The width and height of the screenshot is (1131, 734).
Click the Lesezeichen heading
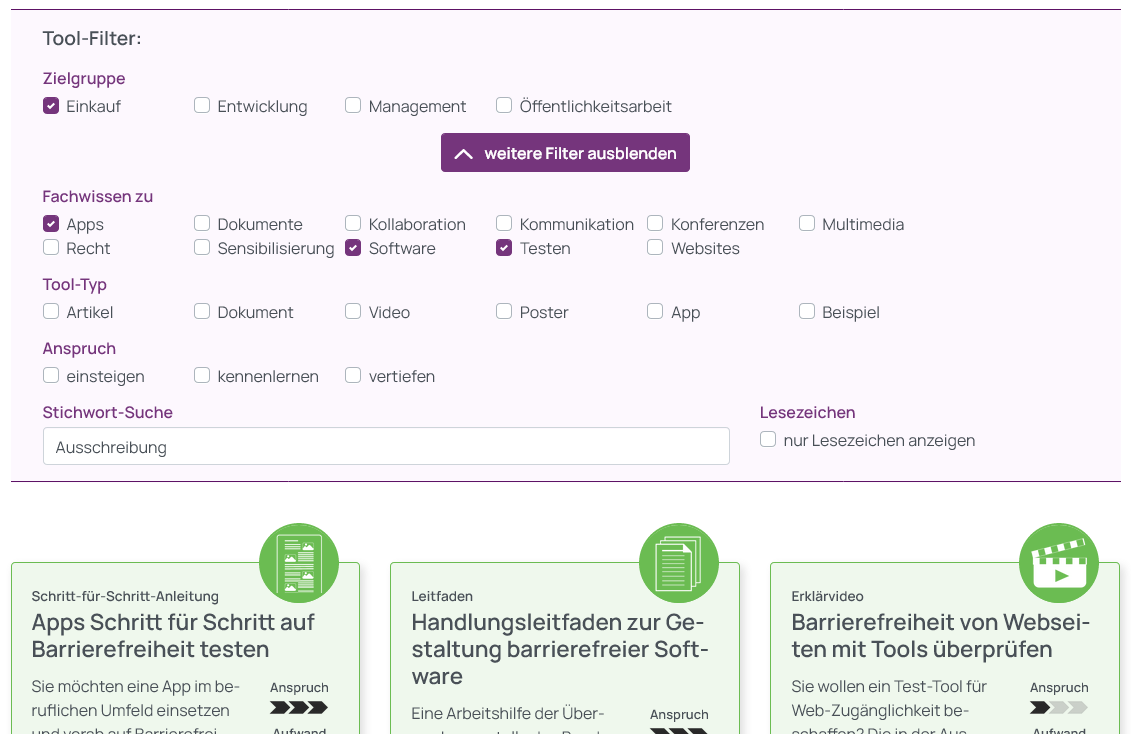pos(807,412)
